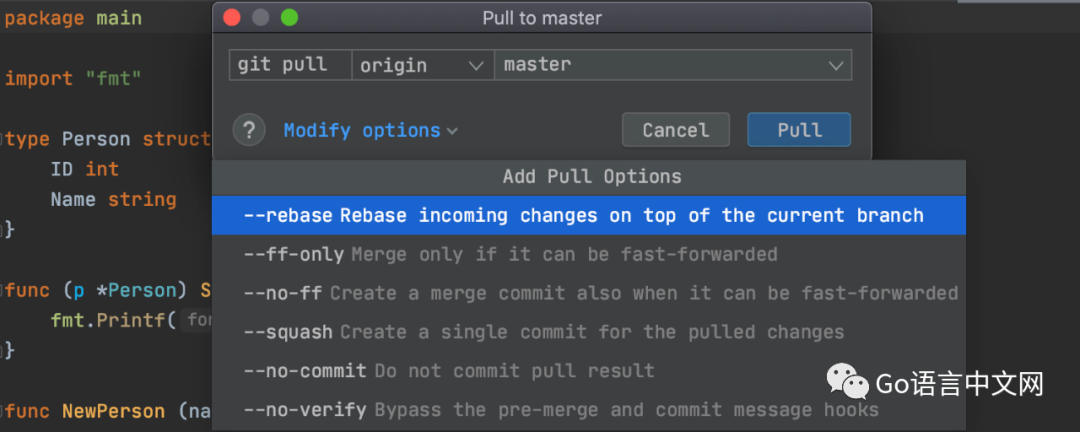Click the green maximize window button
Viewport: 1080px width, 432px height.
pyautogui.click(x=289, y=18)
